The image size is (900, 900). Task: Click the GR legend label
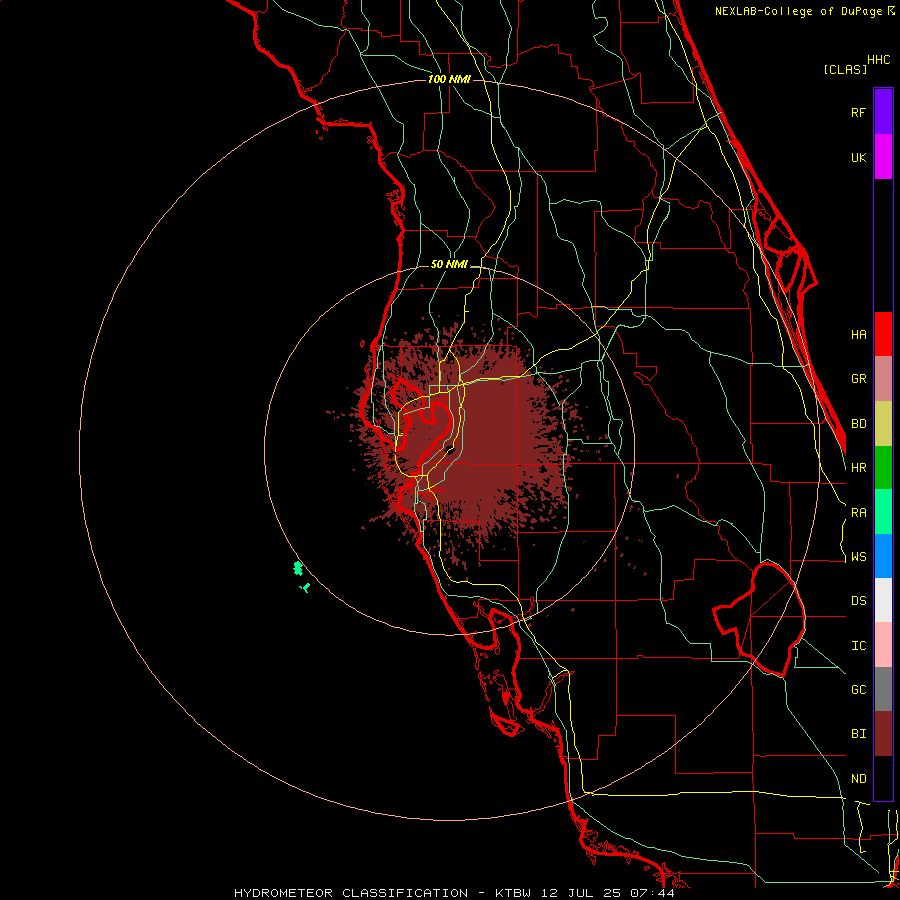(858, 379)
